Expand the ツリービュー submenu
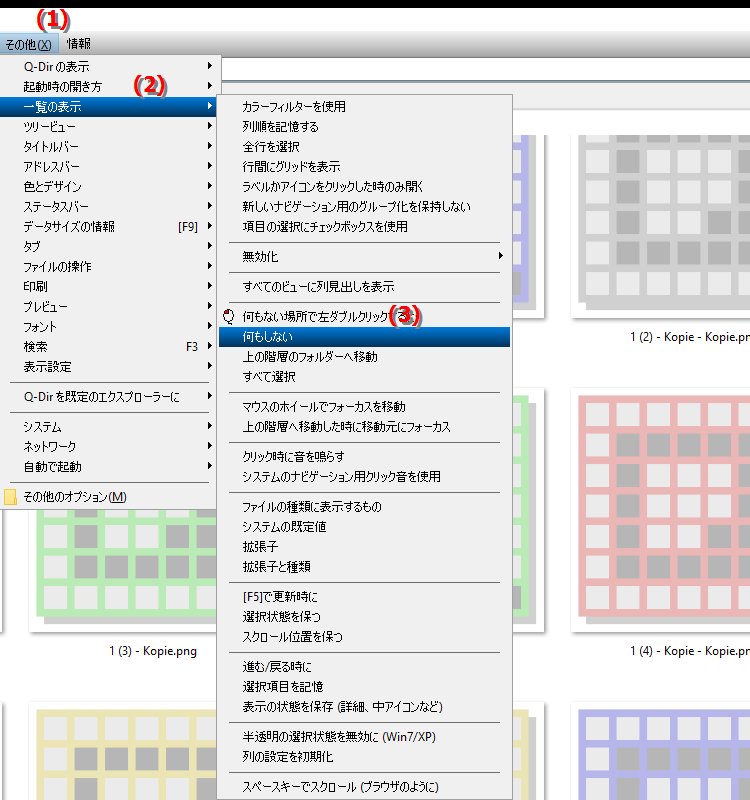 [108, 127]
